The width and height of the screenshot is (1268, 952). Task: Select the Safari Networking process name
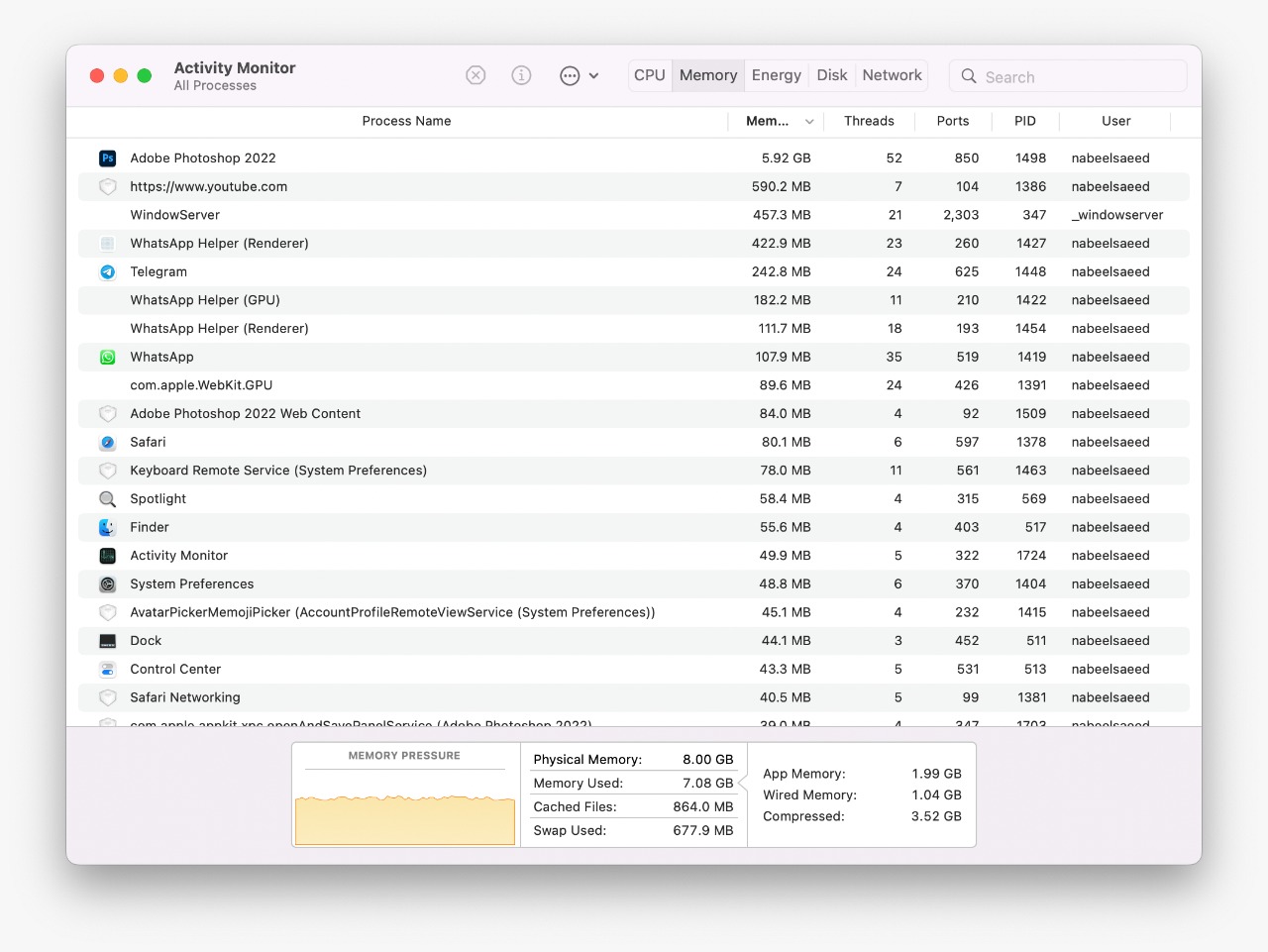coord(185,697)
